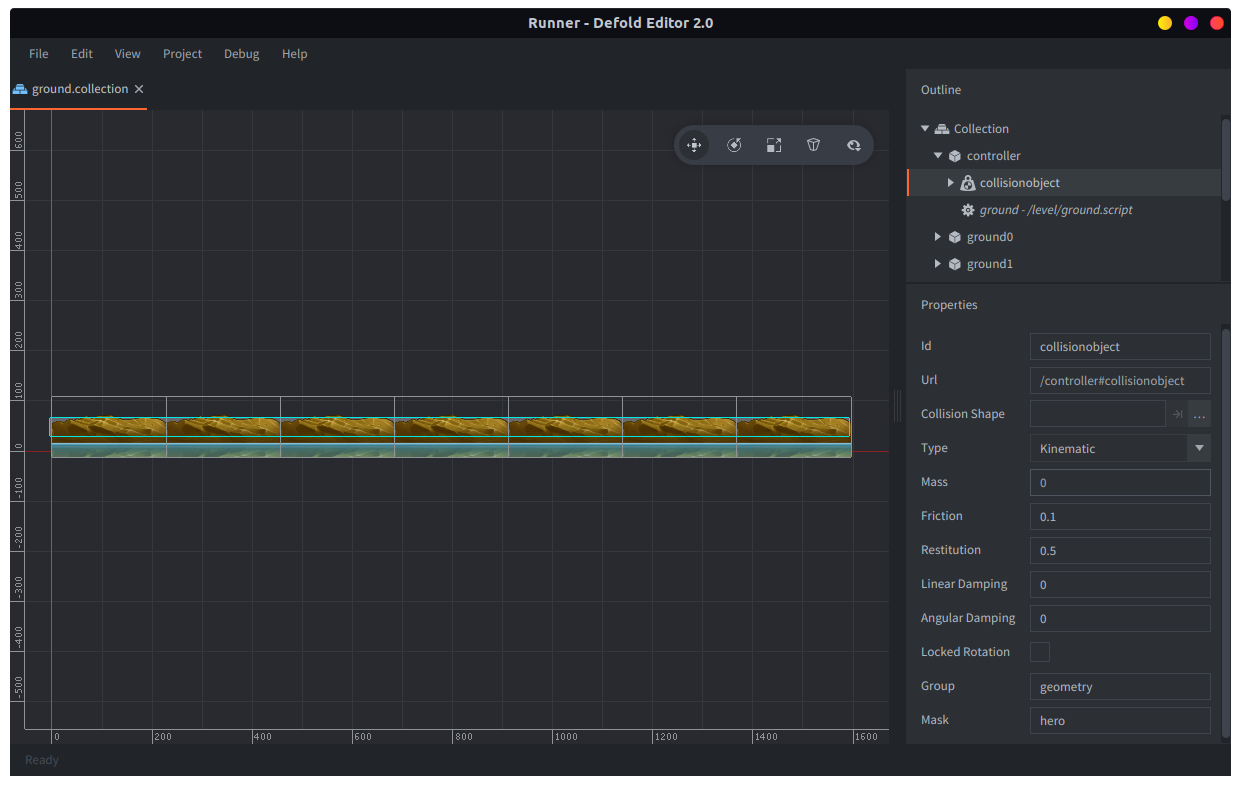The width and height of the screenshot is (1241, 786).
Task: Click the Friction input field
Action: click(1119, 516)
